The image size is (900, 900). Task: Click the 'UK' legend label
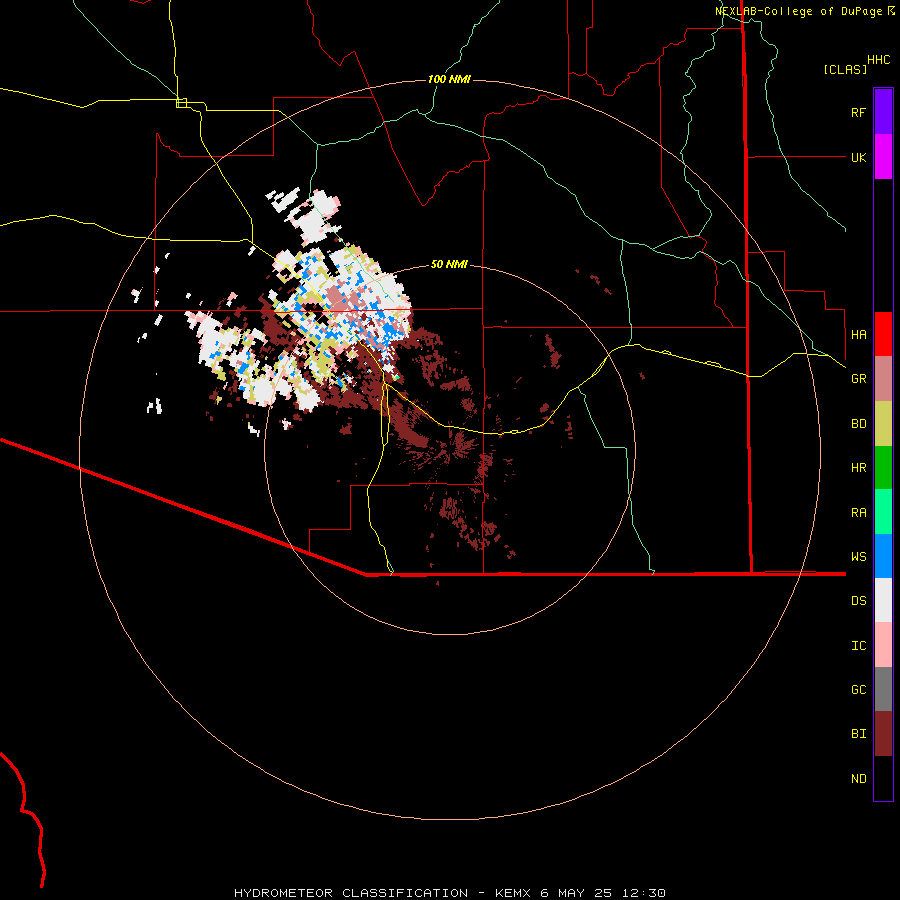point(858,157)
